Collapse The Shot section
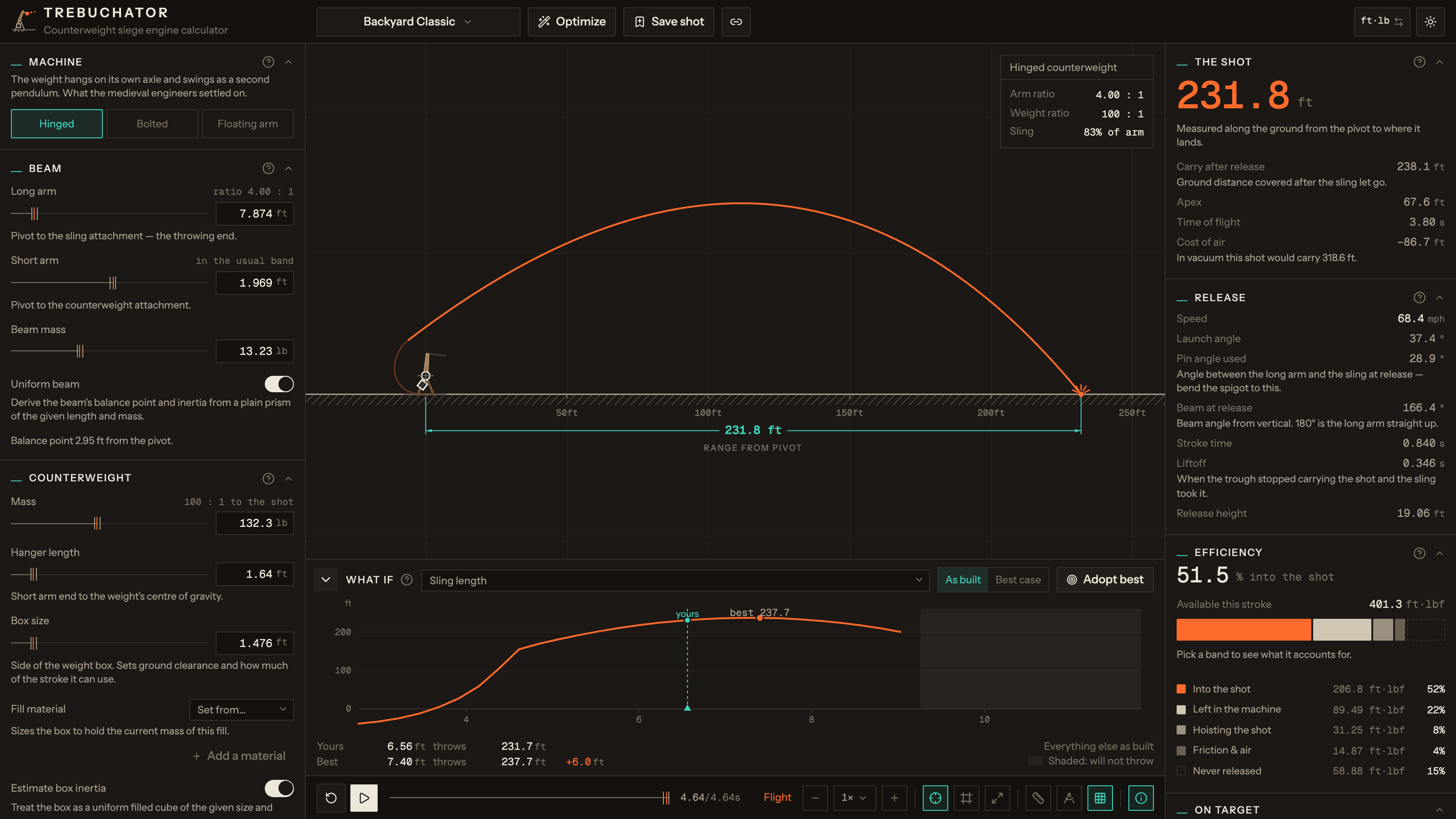 (1440, 61)
